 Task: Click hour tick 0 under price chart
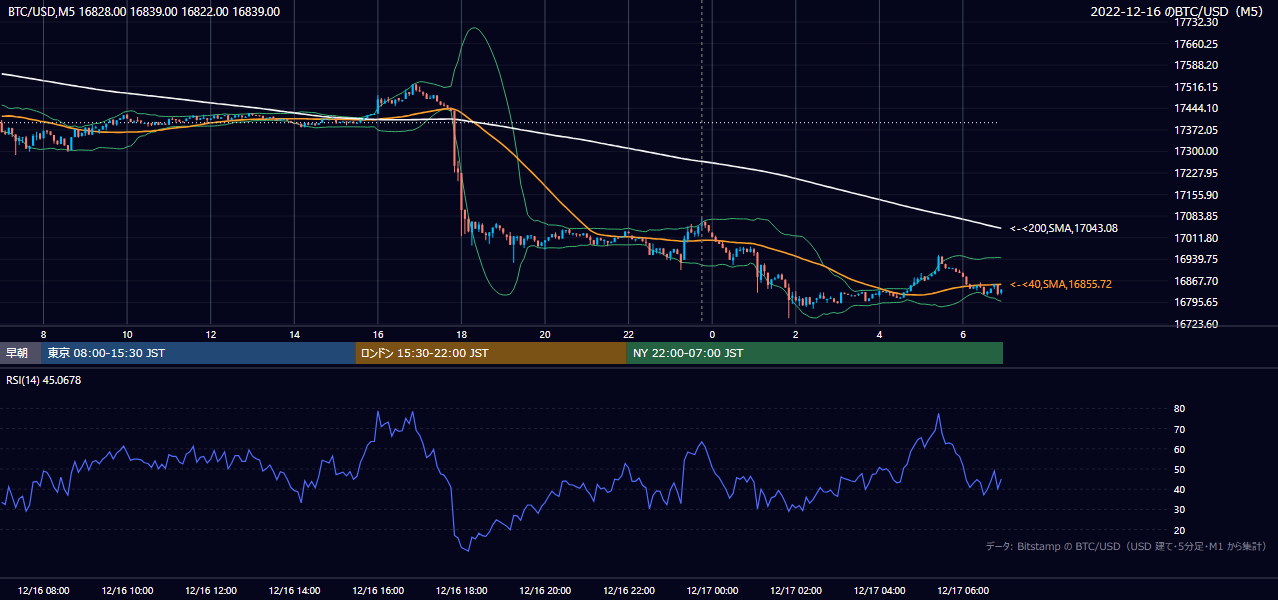712,334
